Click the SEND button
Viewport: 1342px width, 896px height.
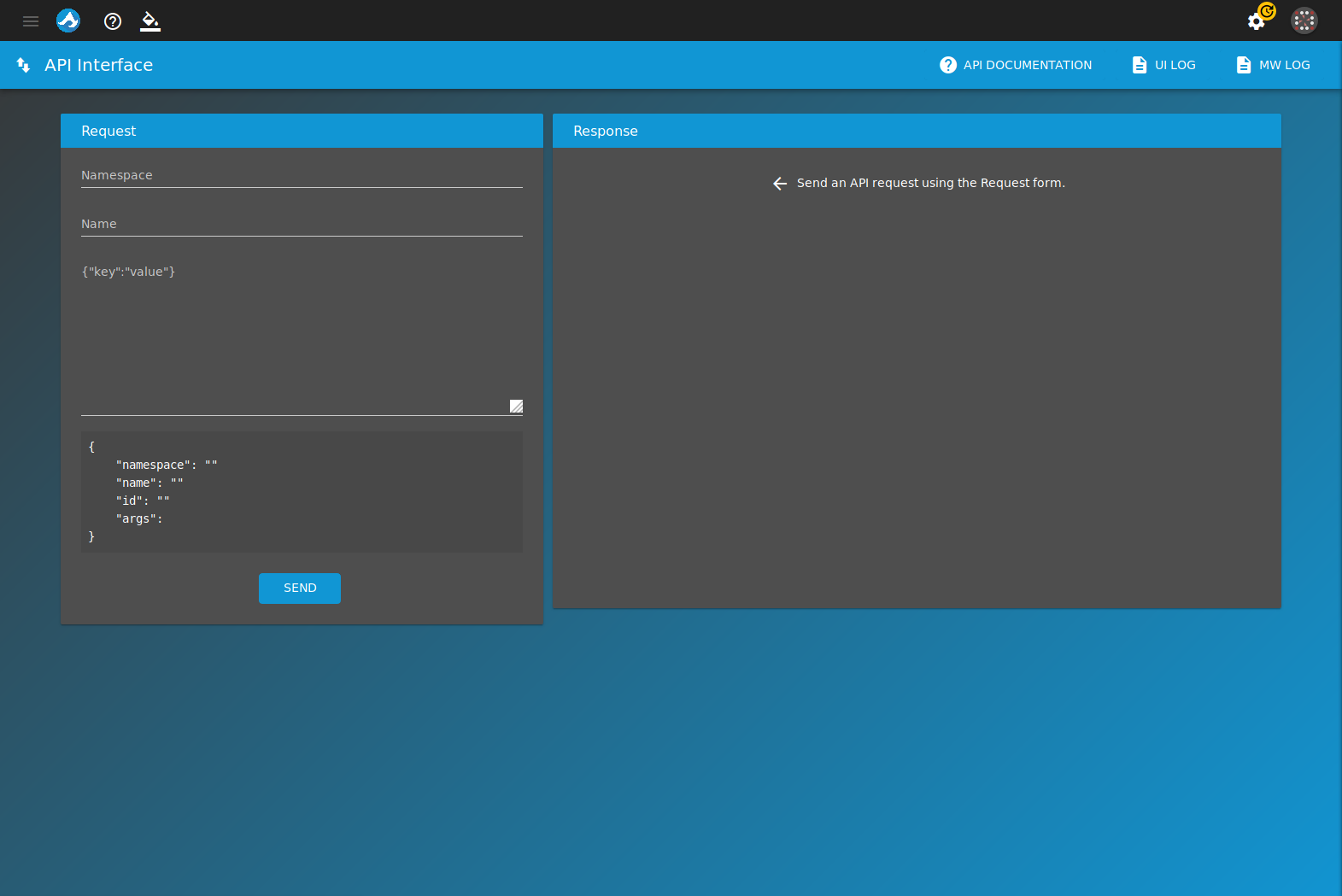(300, 589)
